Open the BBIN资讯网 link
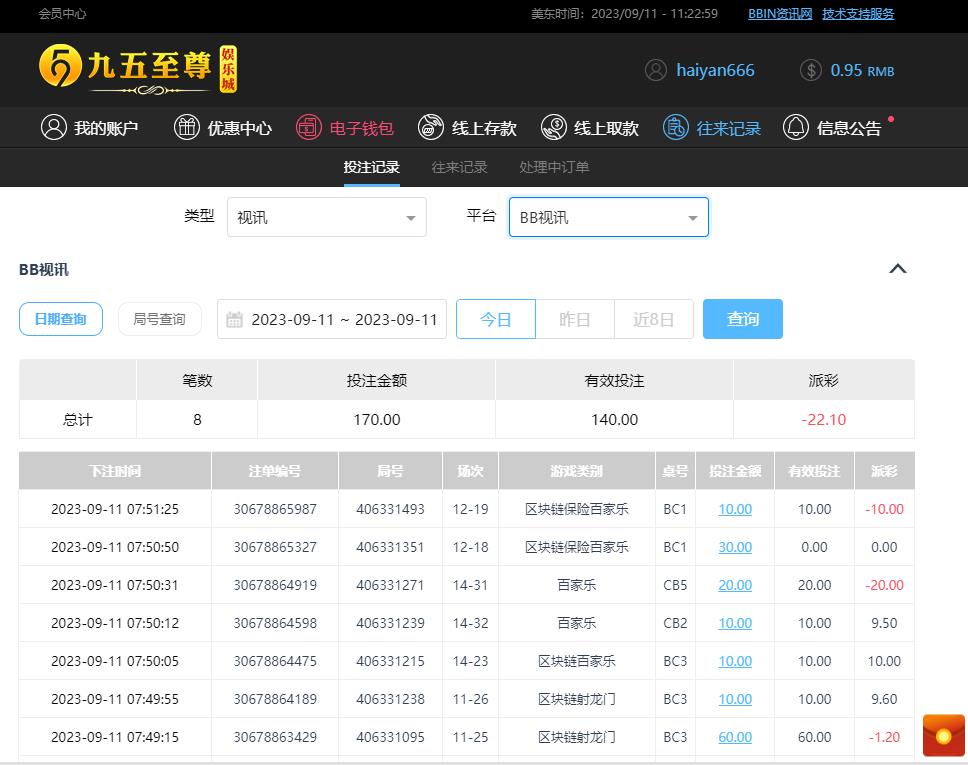The height and width of the screenshot is (765, 968). pyautogui.click(x=780, y=14)
